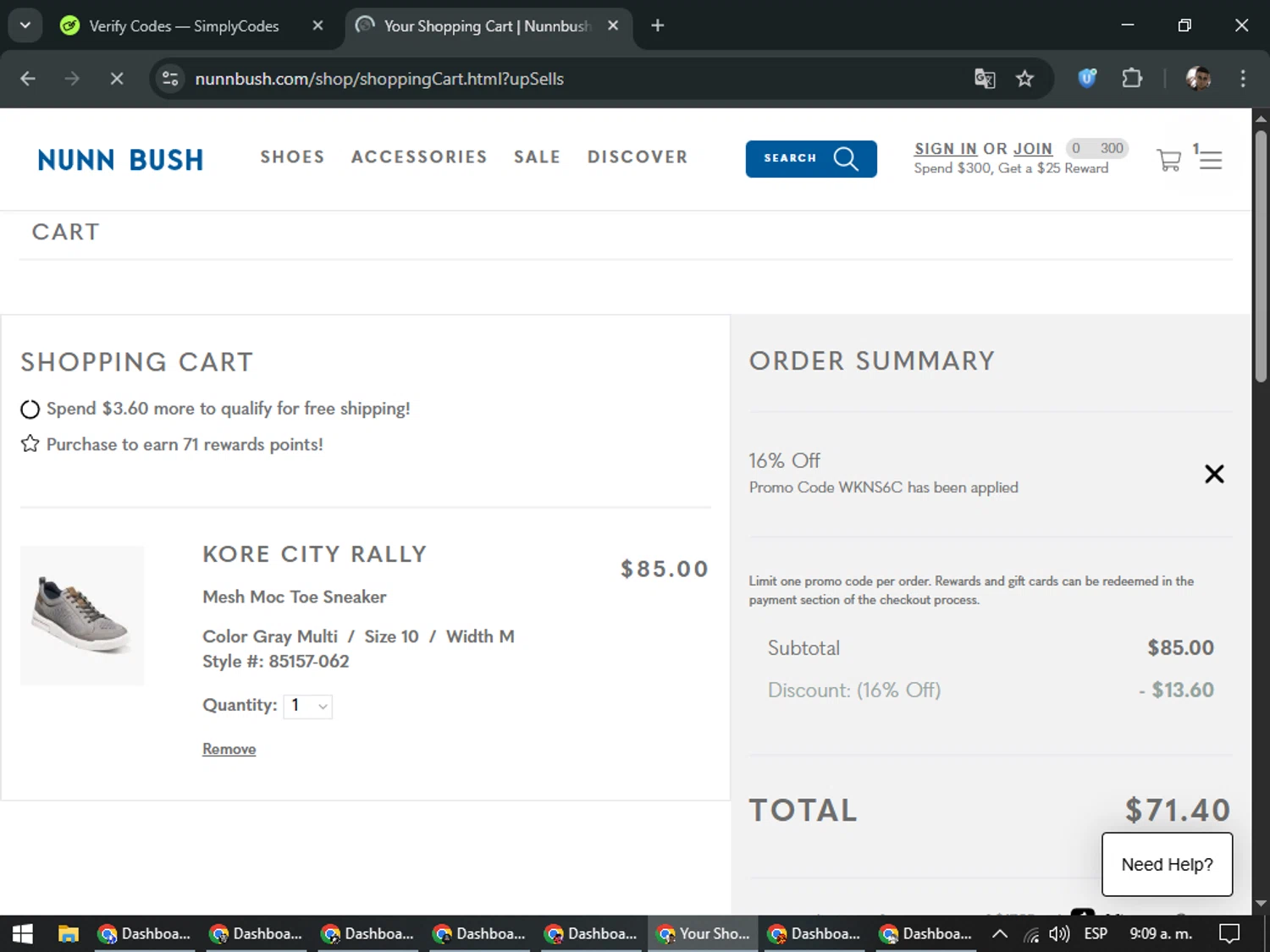Open Extensions puzzle icon

pyautogui.click(x=1132, y=79)
